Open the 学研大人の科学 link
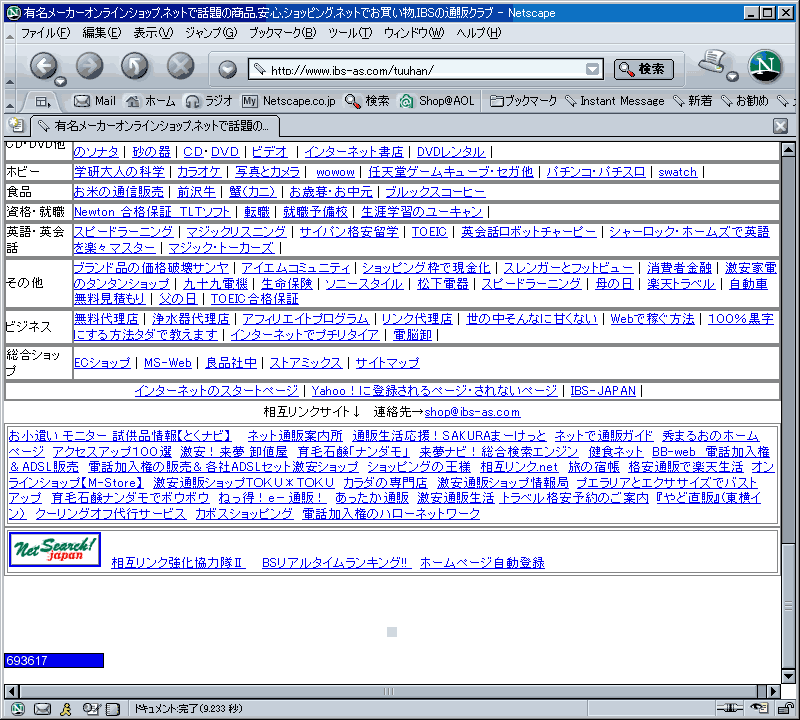This screenshot has height=720, width=800. click(x=119, y=172)
